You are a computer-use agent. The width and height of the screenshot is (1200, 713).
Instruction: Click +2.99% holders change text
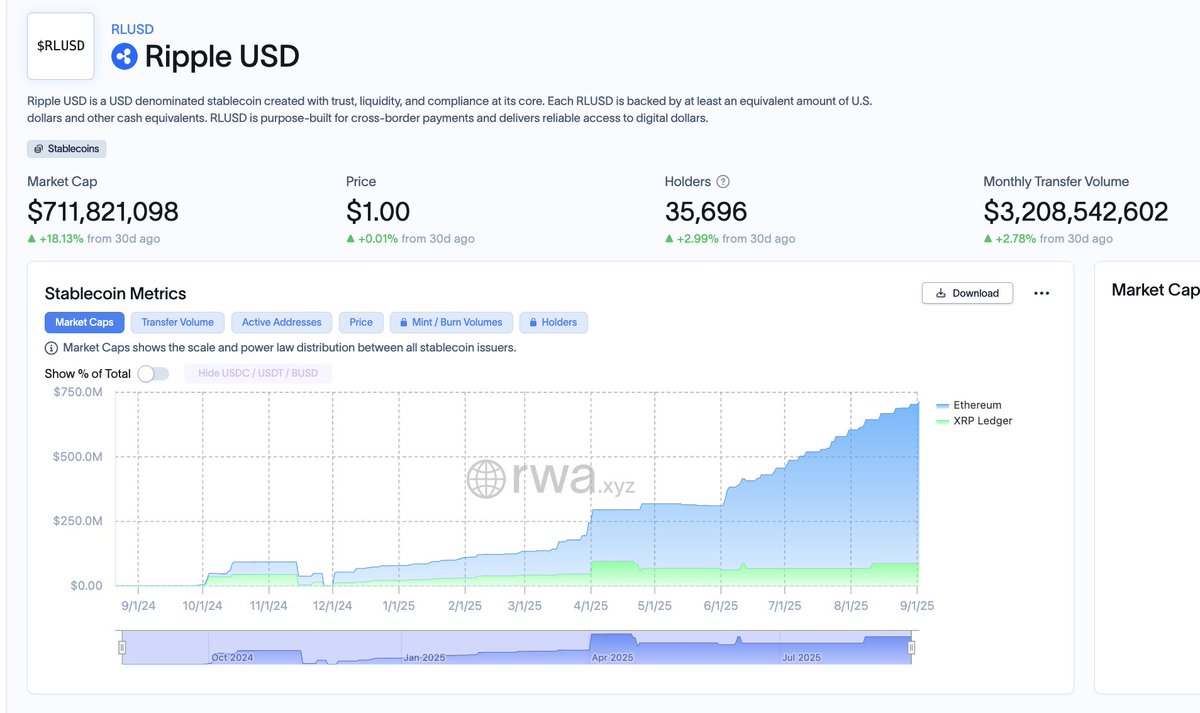tap(696, 239)
